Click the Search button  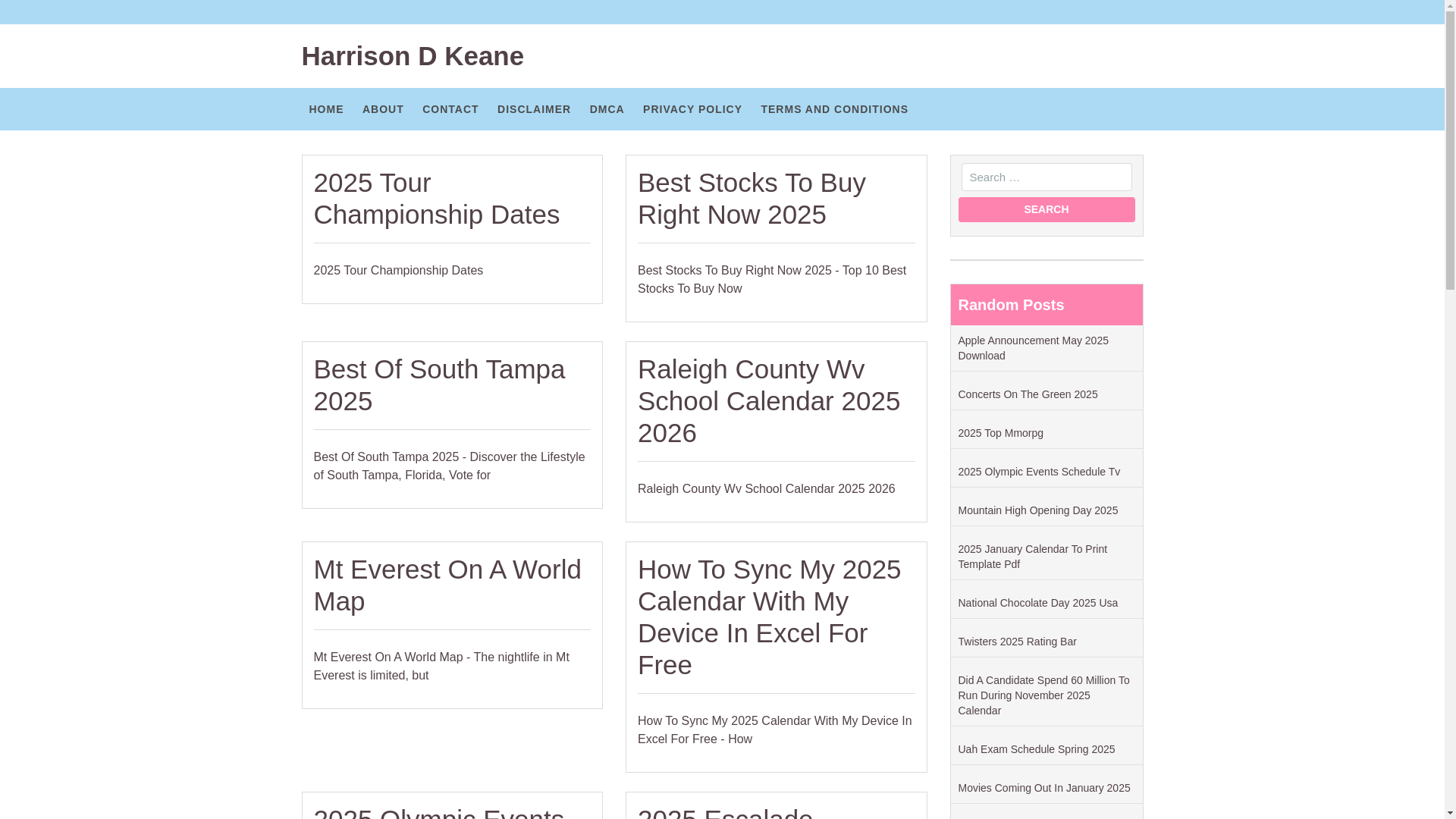(x=1046, y=209)
